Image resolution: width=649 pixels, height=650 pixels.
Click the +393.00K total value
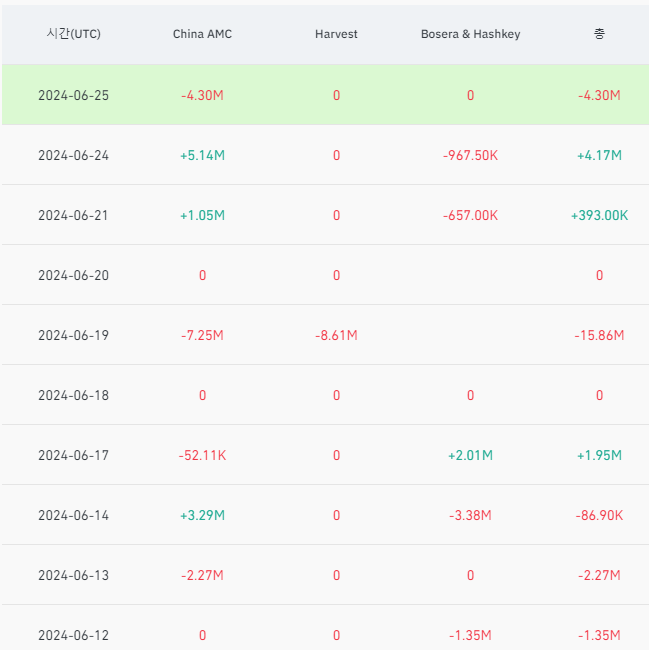(599, 216)
